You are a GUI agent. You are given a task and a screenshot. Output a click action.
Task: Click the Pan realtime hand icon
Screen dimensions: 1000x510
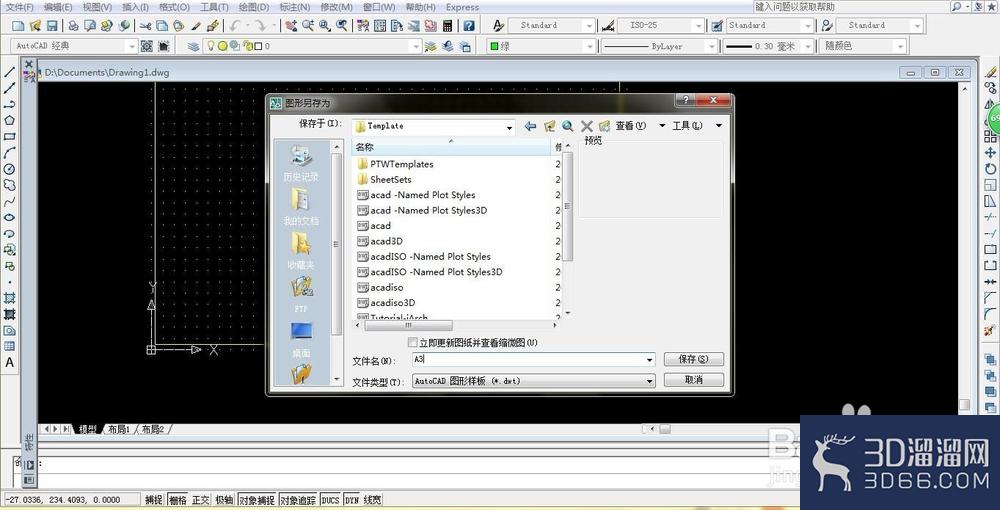pyautogui.click(x=291, y=26)
